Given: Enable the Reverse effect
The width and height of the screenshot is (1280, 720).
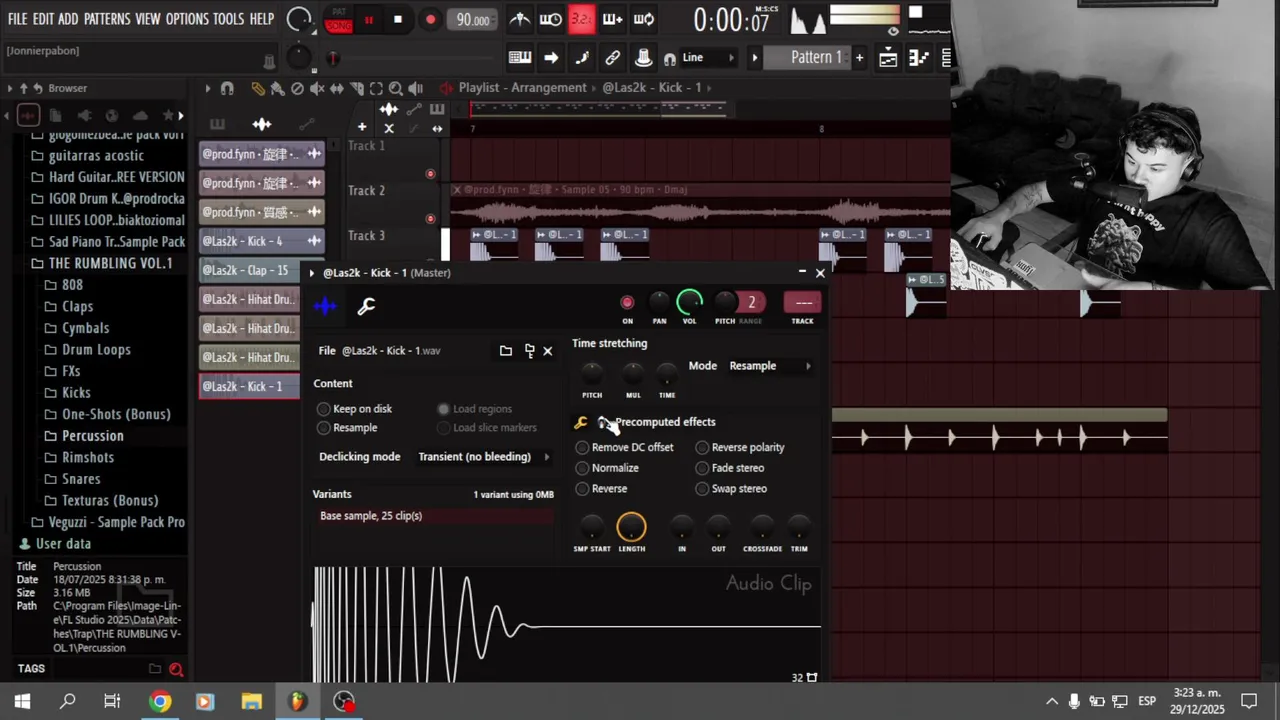Looking at the screenshot, I should [602, 489].
